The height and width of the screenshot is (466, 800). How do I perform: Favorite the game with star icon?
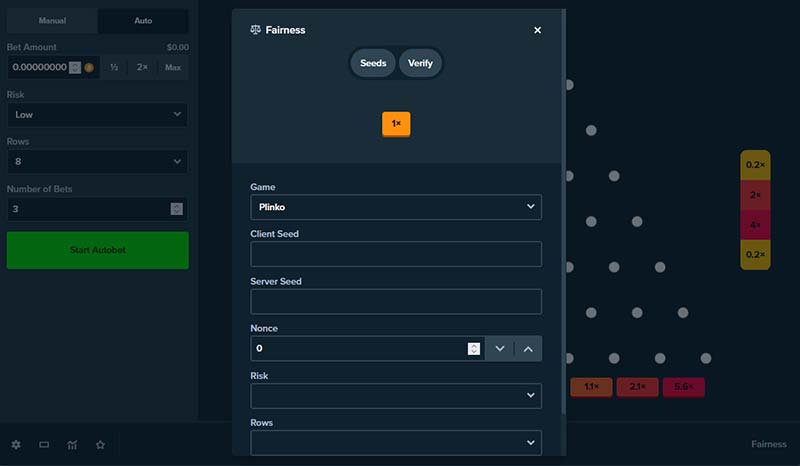[101, 445]
